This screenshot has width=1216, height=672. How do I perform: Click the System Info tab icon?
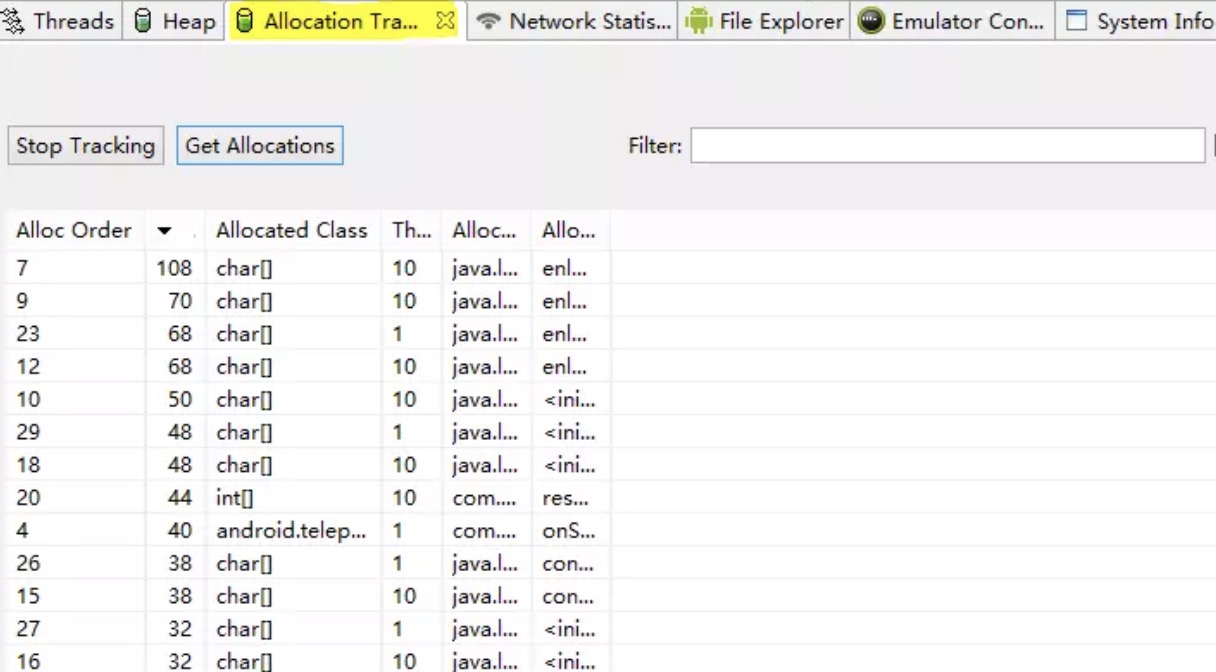coord(1076,21)
